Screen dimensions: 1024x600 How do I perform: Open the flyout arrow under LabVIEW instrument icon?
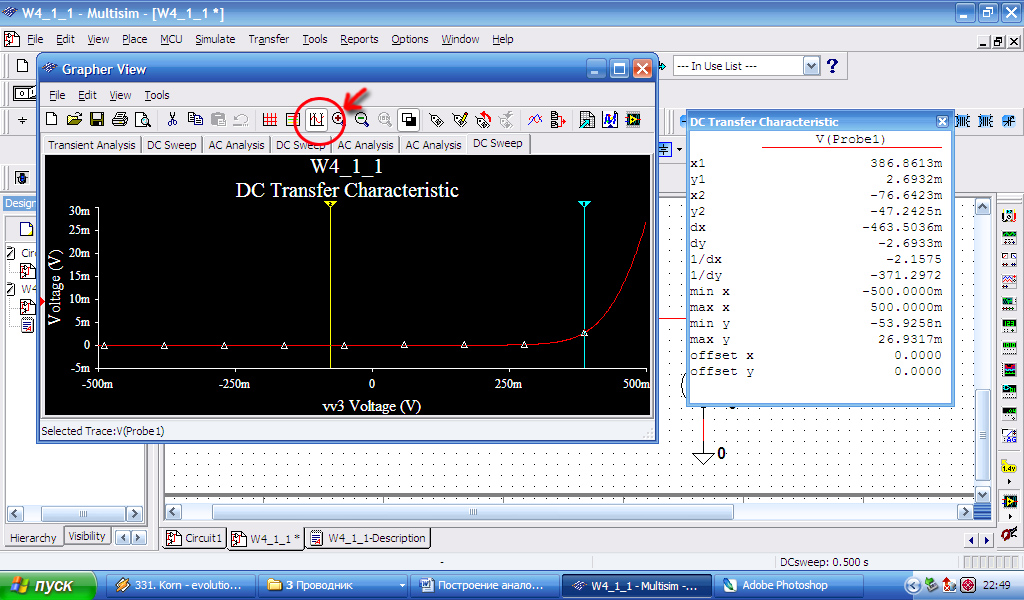point(1010,516)
